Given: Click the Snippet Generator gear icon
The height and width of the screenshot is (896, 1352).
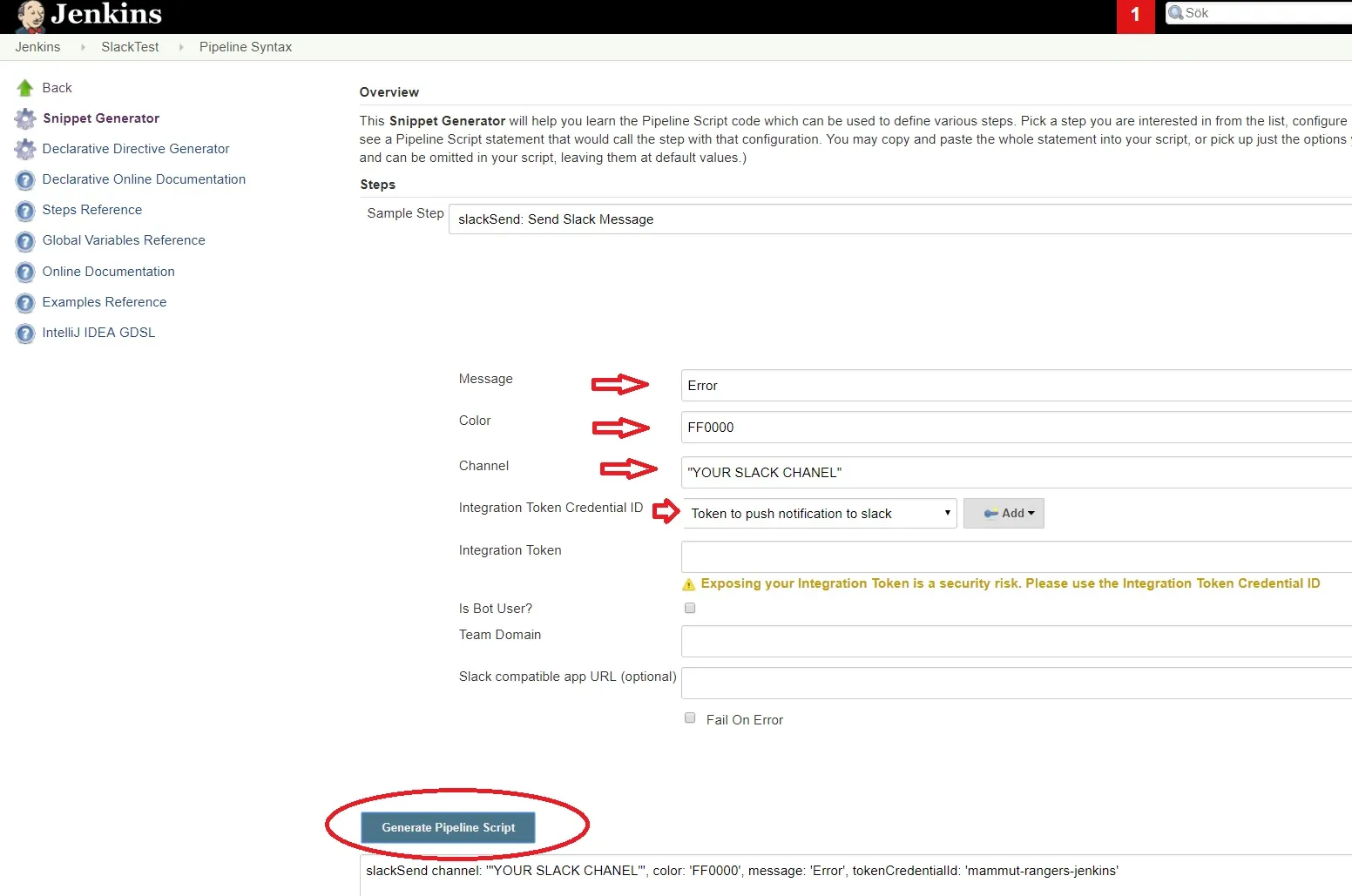Looking at the screenshot, I should pos(25,118).
